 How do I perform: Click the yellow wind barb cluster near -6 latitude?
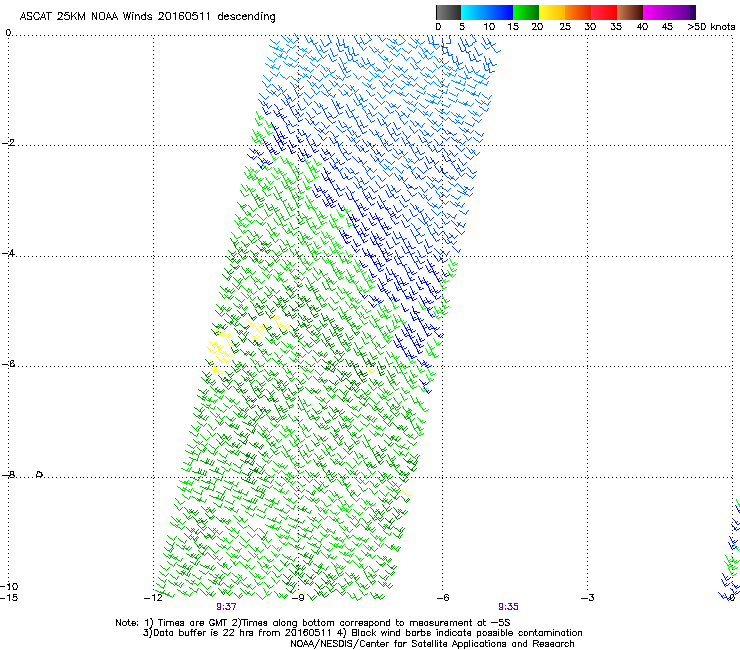[219, 353]
